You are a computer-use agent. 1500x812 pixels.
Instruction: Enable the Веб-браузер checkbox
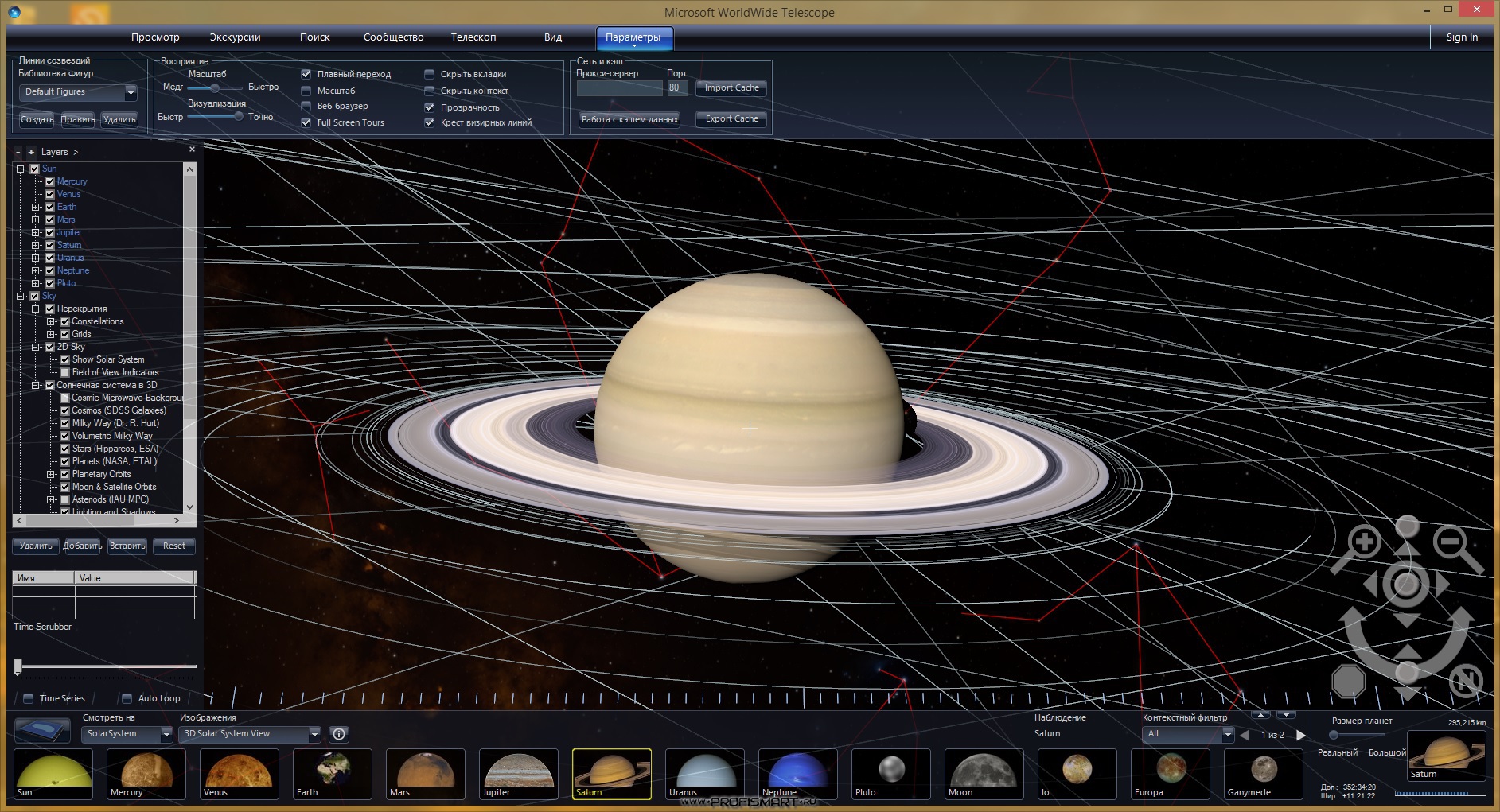click(x=306, y=106)
